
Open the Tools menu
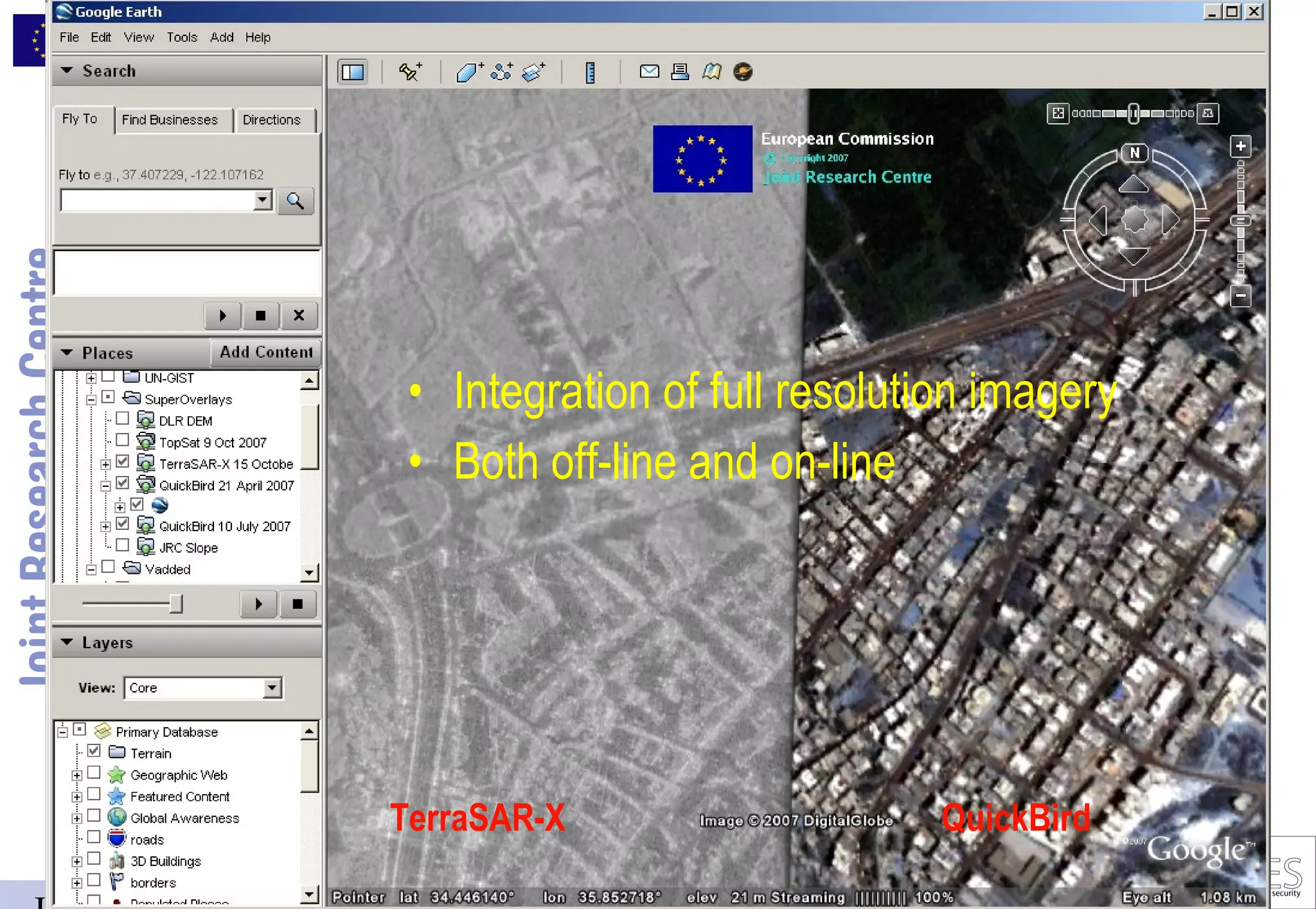point(182,37)
